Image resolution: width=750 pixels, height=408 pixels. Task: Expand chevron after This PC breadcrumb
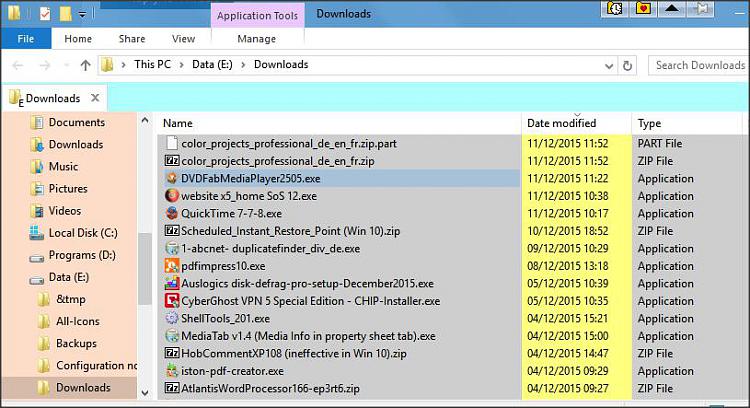[182, 65]
